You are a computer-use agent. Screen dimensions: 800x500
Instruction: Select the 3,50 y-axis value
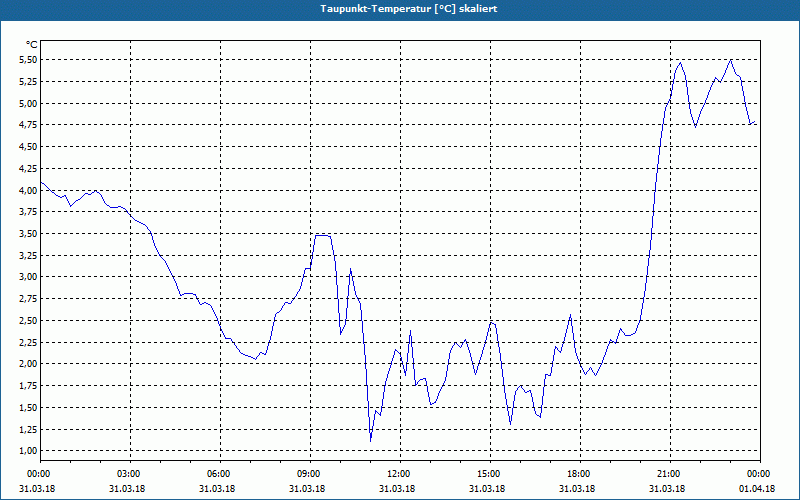click(28, 234)
